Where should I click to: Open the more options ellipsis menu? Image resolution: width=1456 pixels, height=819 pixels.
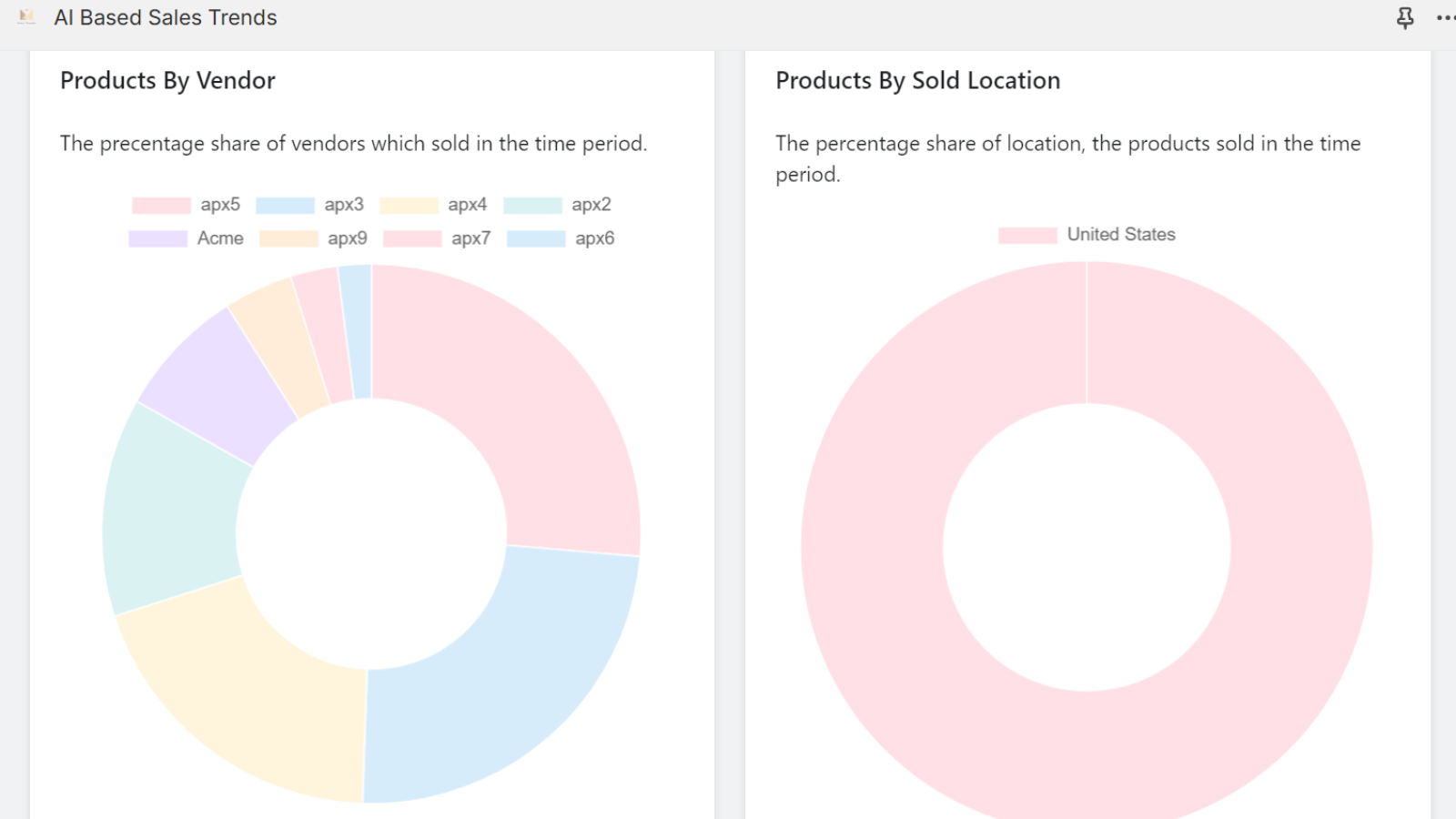coord(1444,18)
